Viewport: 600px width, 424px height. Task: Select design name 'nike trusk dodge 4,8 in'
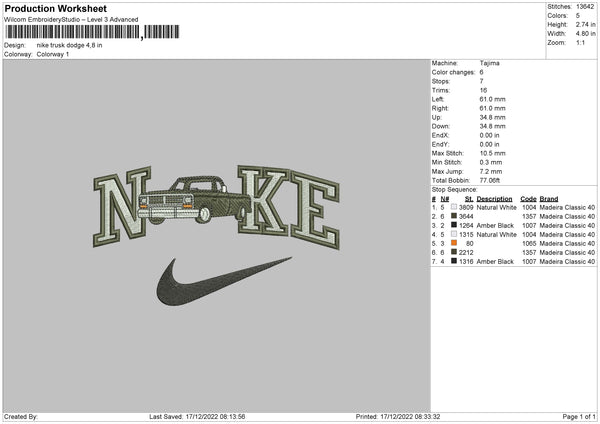coord(69,45)
